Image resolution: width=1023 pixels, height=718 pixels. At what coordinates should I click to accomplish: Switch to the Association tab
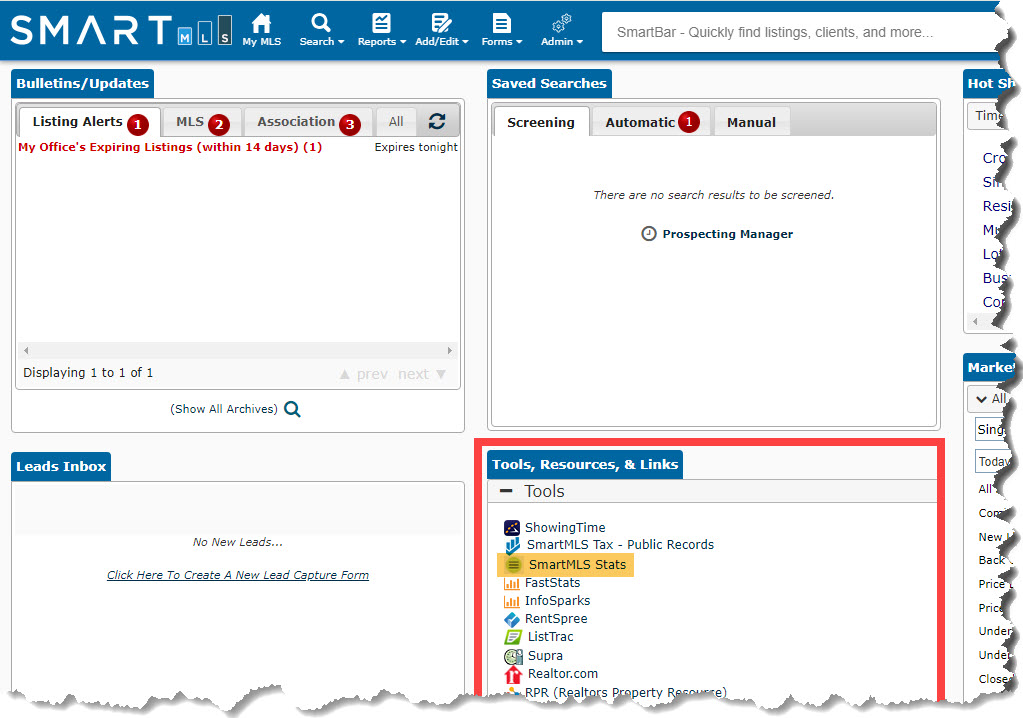[x=296, y=122]
